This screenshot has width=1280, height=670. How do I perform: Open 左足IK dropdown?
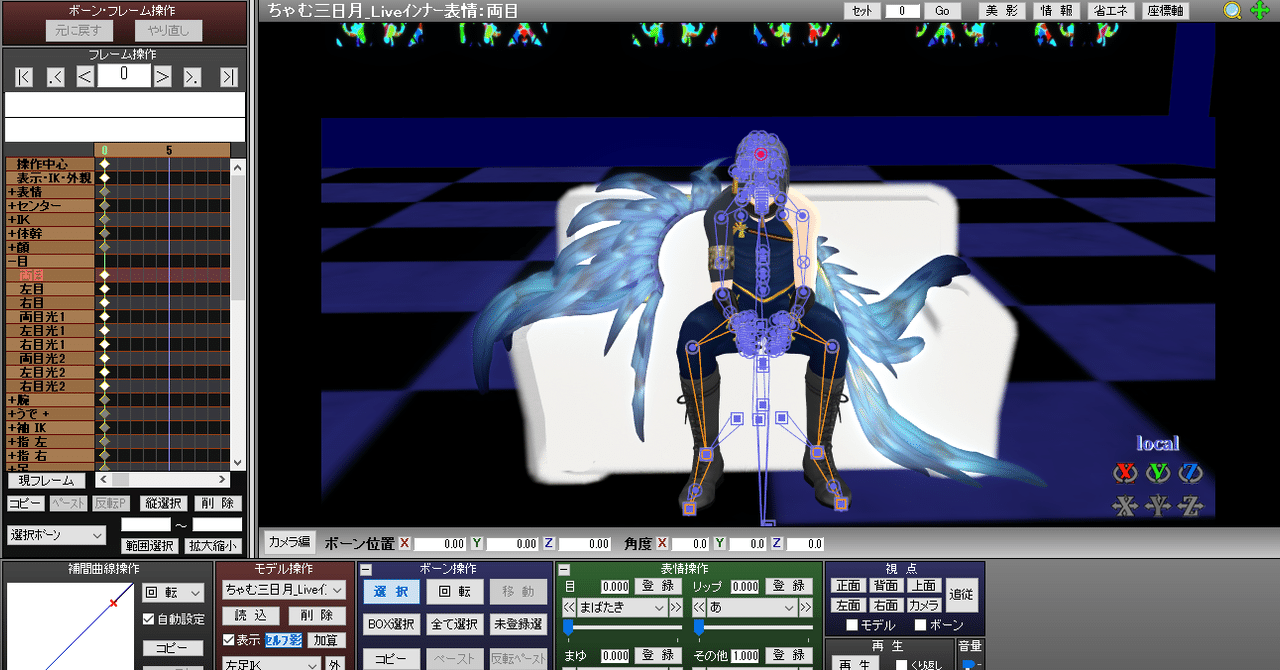click(x=271, y=665)
